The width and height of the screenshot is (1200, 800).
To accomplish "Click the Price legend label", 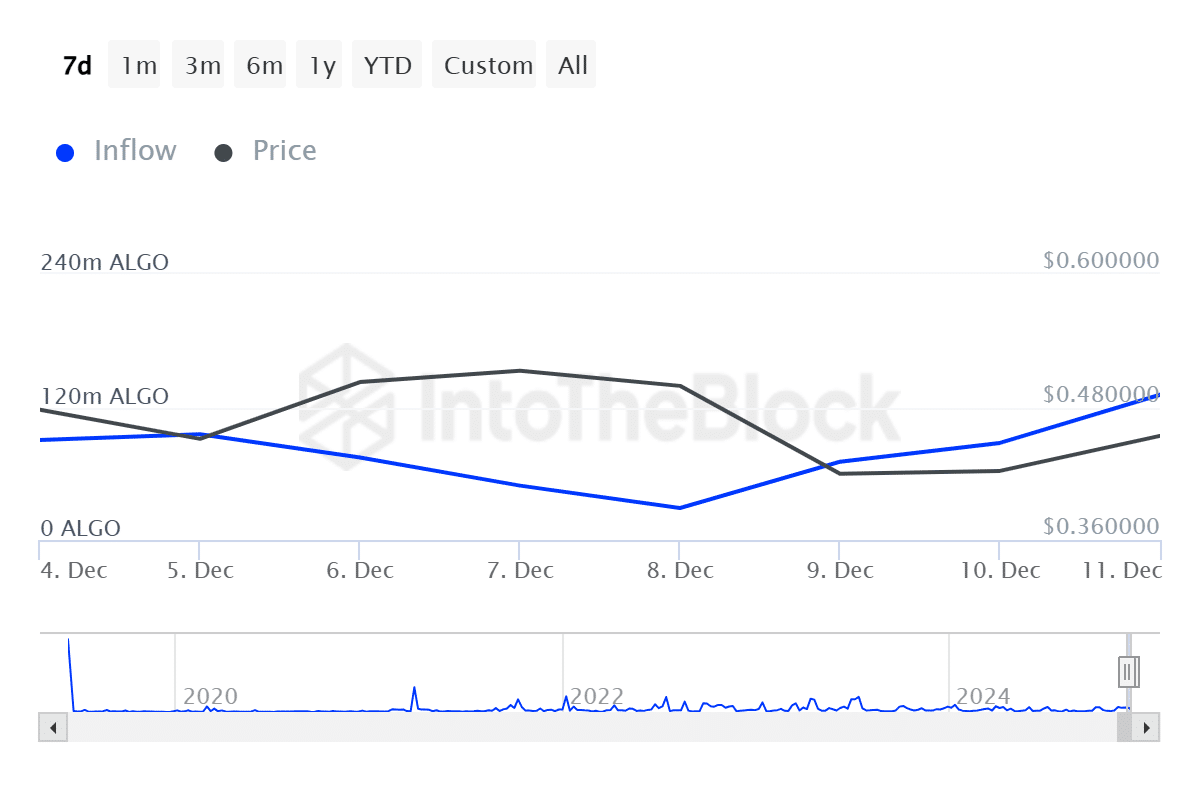I will tap(284, 151).
